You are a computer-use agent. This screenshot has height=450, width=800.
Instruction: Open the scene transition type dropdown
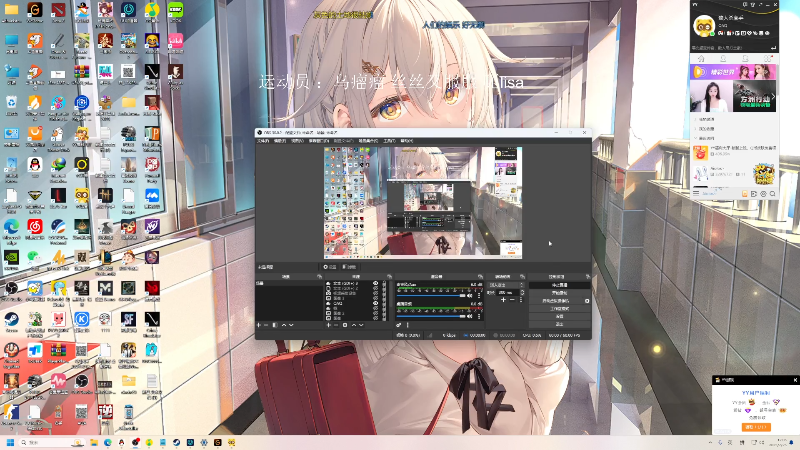(506, 285)
